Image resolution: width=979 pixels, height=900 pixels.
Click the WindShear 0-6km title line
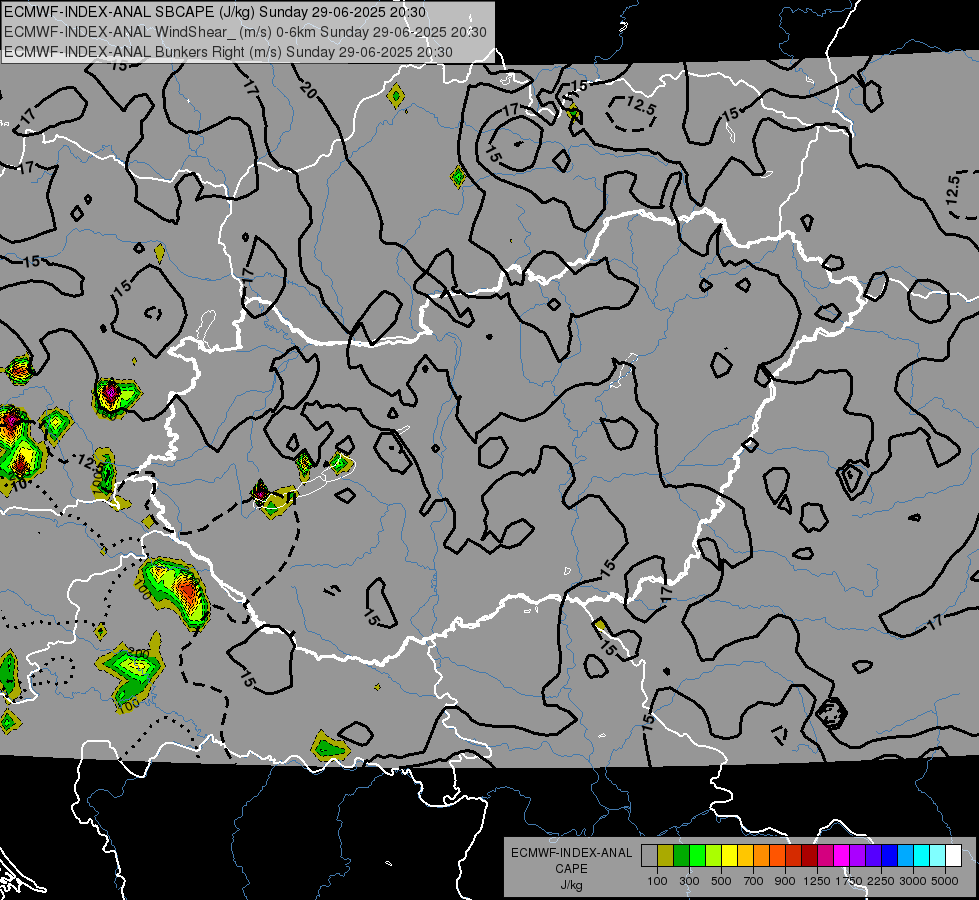point(245,32)
